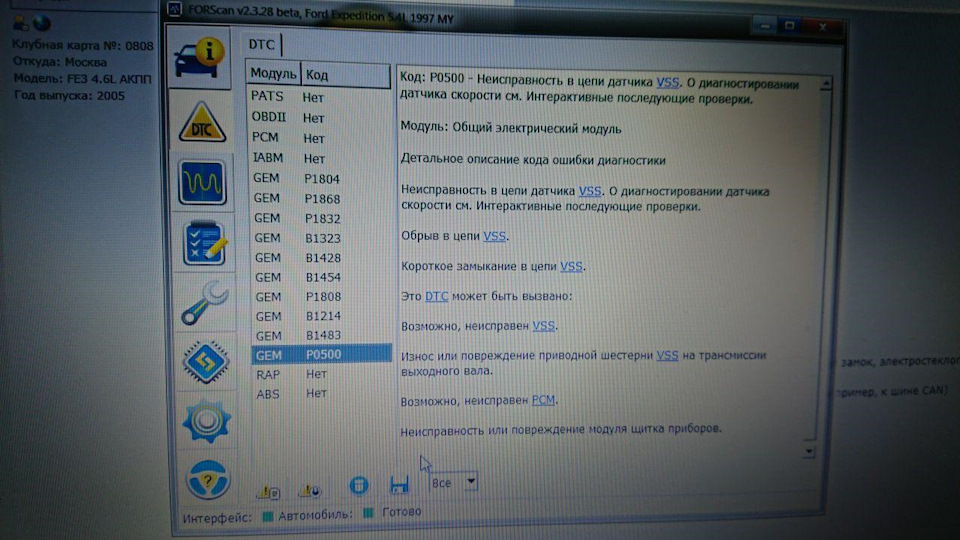960x540 pixels.
Task: Click the description scrollbar down arrow
Action: coord(809,452)
